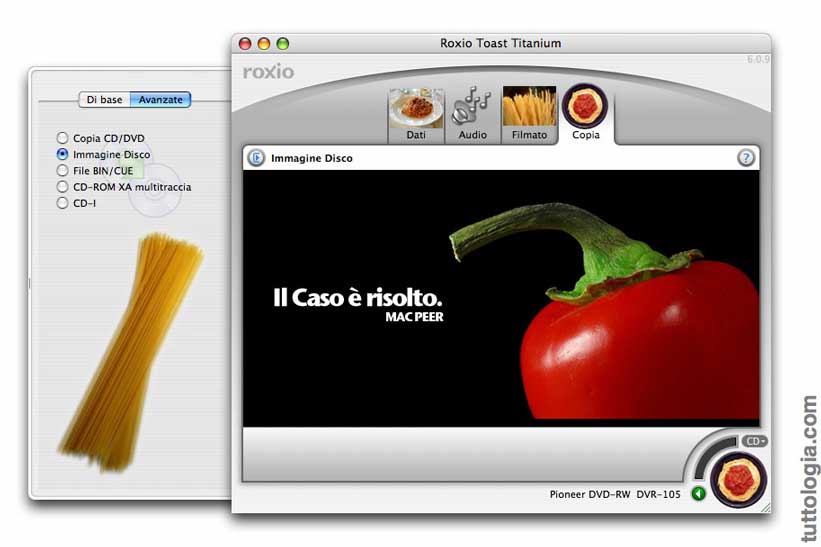Viewport: 821px width, 547px height.
Task: Click the Immagine Disco header title
Action: coord(312,158)
